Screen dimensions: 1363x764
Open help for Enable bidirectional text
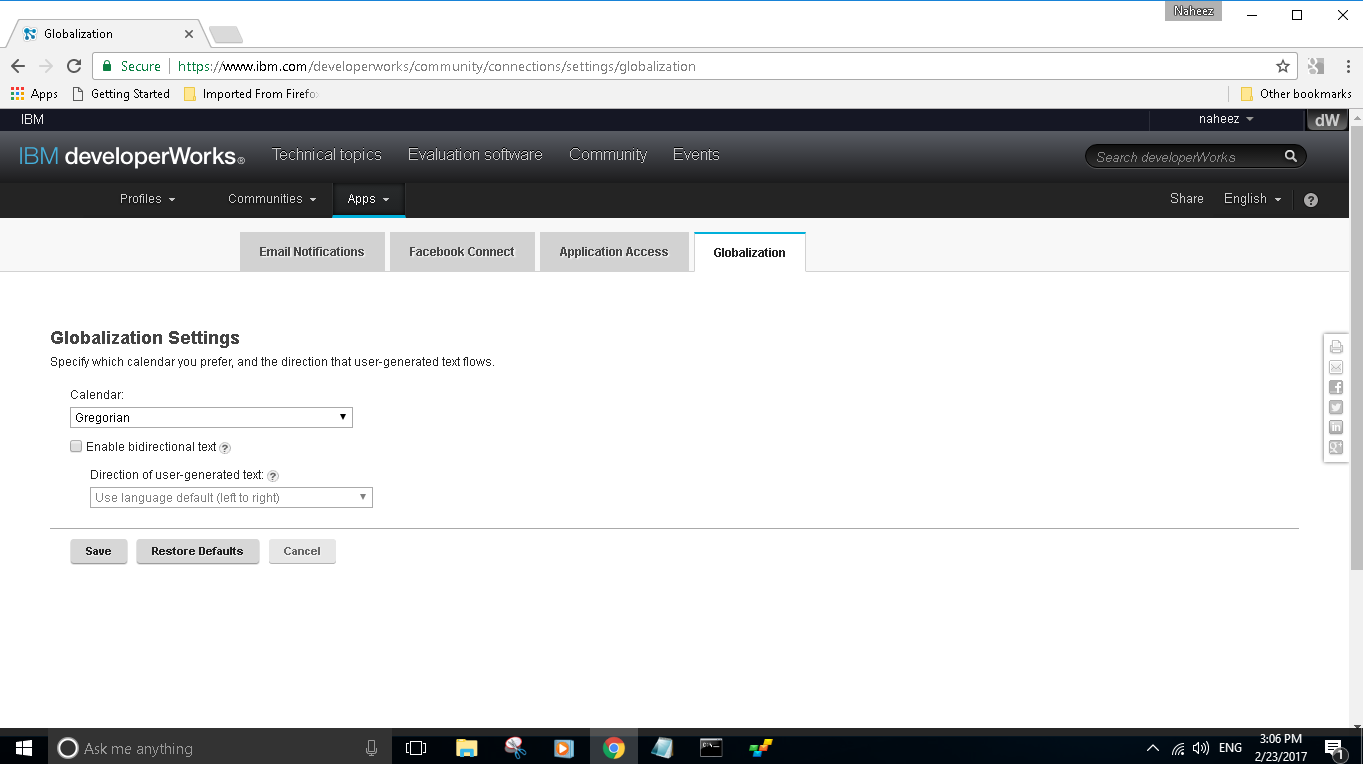tap(225, 448)
